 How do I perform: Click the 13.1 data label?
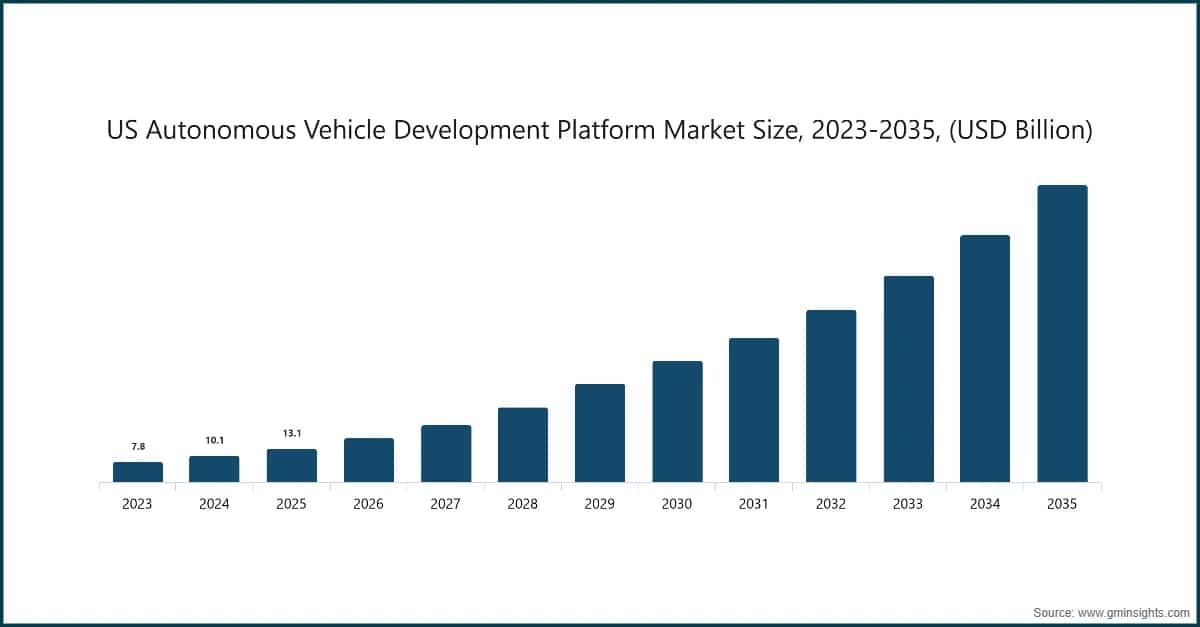click(291, 432)
